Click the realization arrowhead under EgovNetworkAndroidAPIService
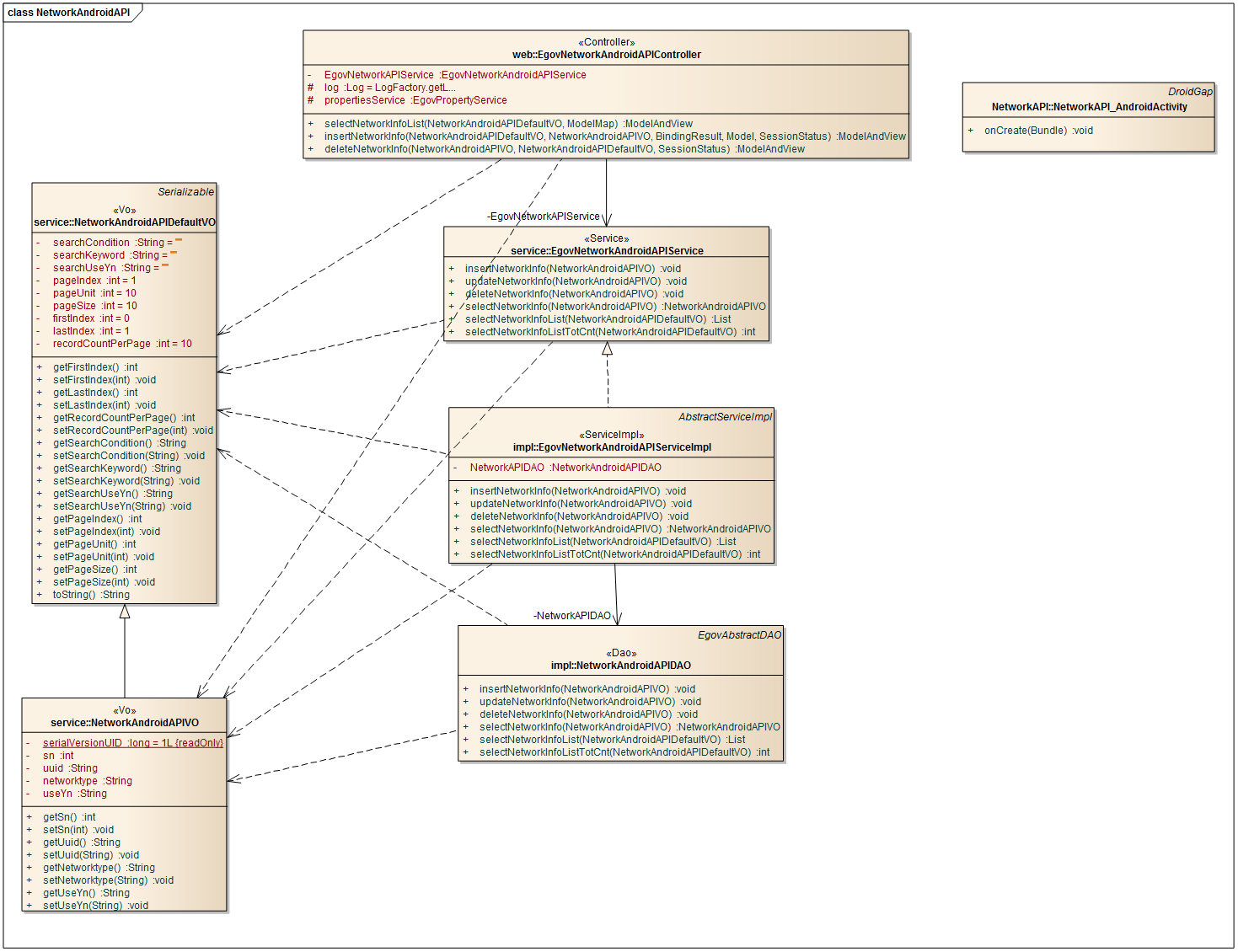 (607, 349)
